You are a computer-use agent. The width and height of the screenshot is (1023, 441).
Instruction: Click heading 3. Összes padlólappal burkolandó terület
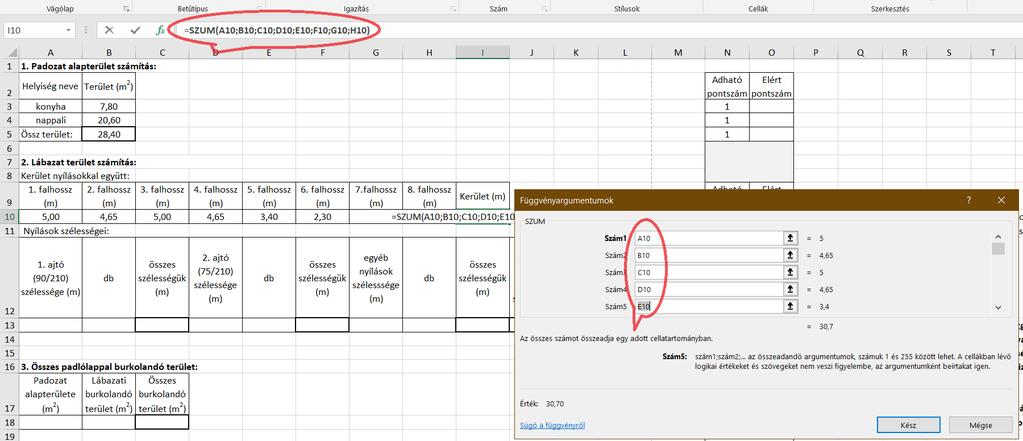(110, 367)
